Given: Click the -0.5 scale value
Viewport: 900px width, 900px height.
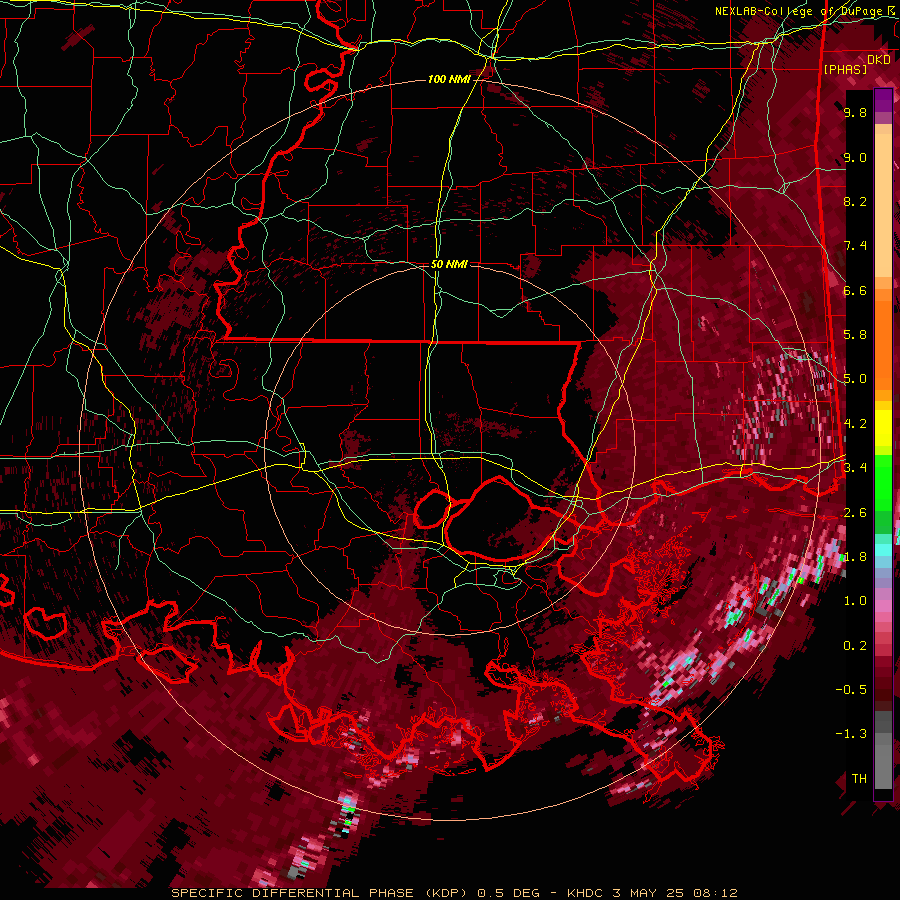Looking at the screenshot, I should pyautogui.click(x=851, y=690).
